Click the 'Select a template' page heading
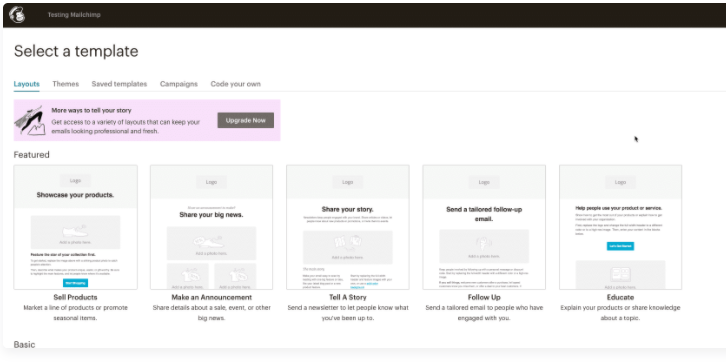Image resolution: width=726 pixels, height=362 pixels. (76, 51)
